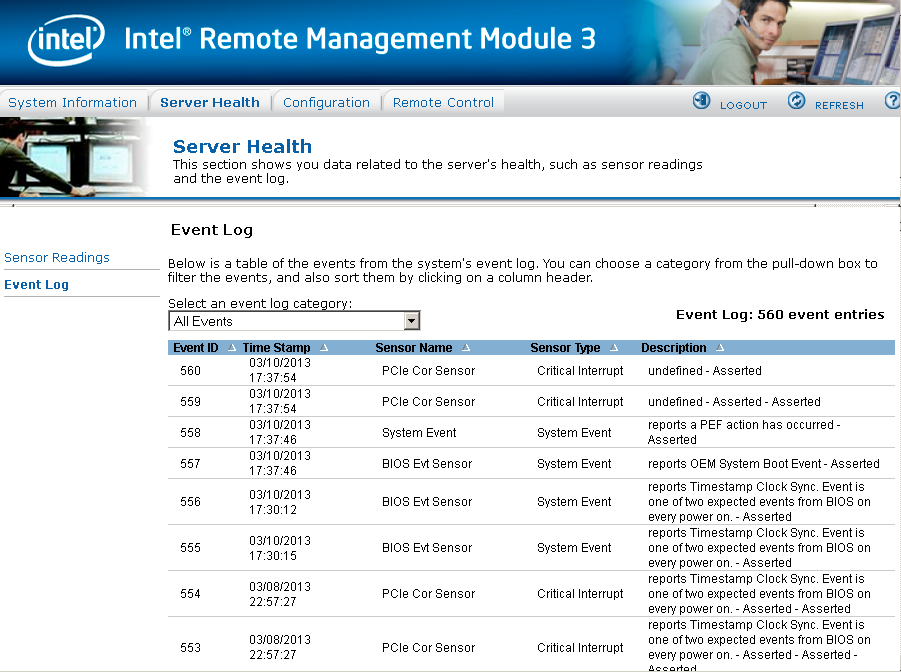Select event ID 559 cell

pyautogui.click(x=190, y=402)
